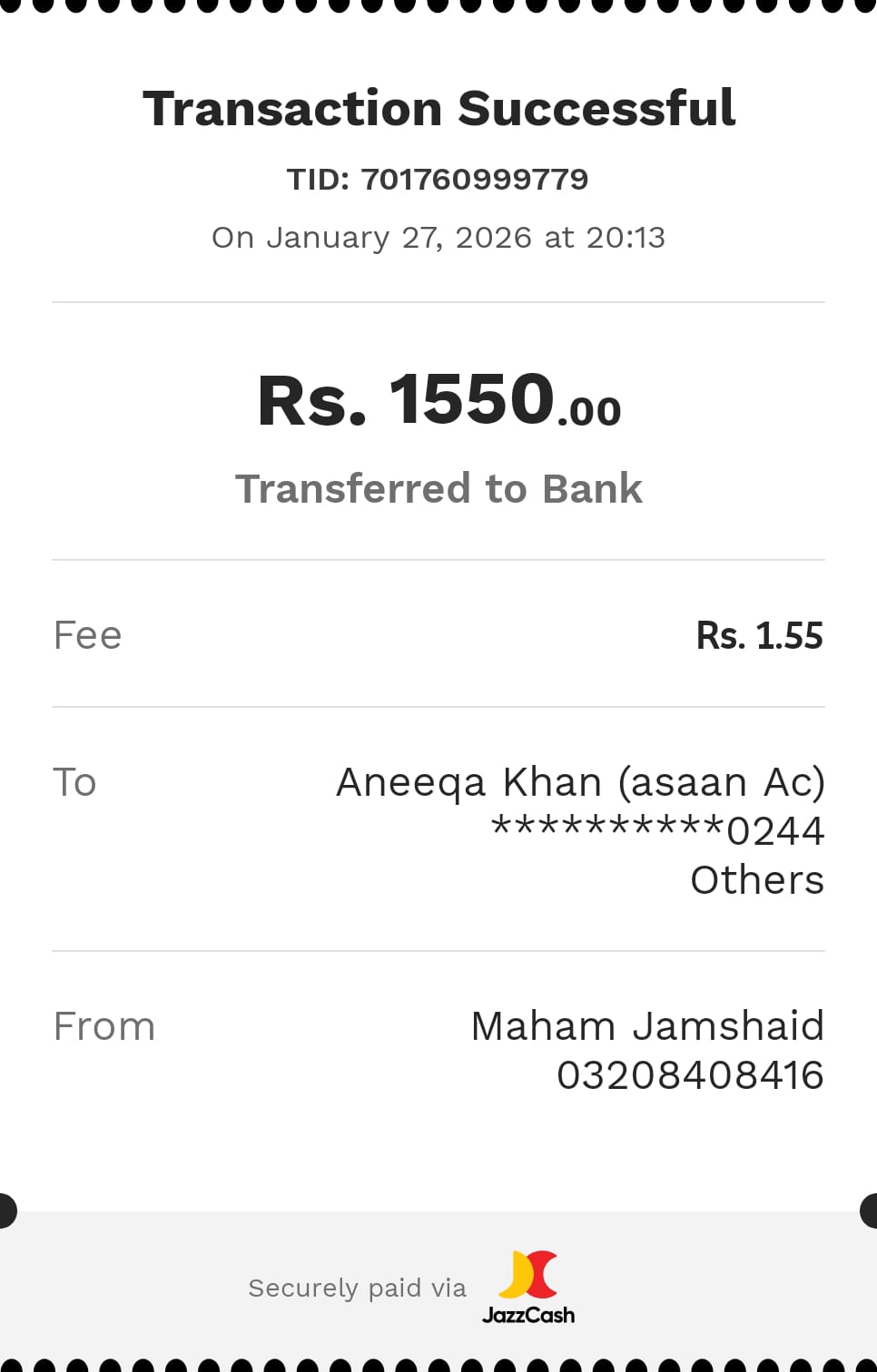The height and width of the screenshot is (1372, 877).
Task: Click the Transaction Successful heading
Action: pyautogui.click(x=438, y=109)
